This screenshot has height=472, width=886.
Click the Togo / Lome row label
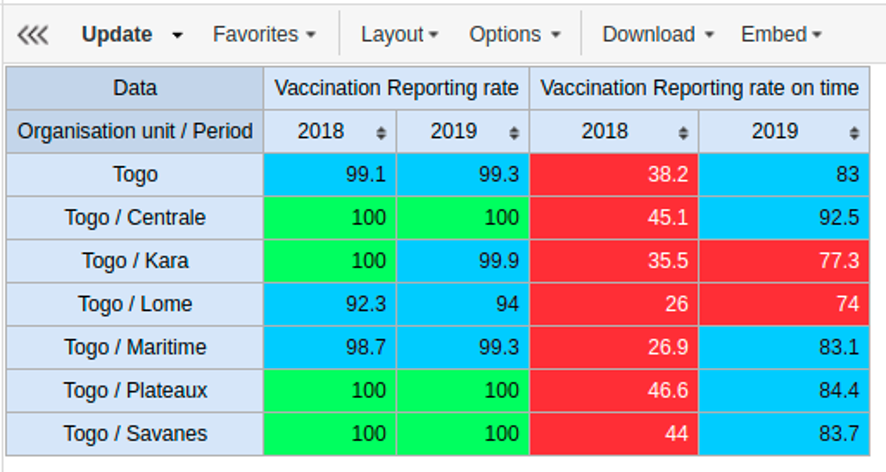click(135, 304)
